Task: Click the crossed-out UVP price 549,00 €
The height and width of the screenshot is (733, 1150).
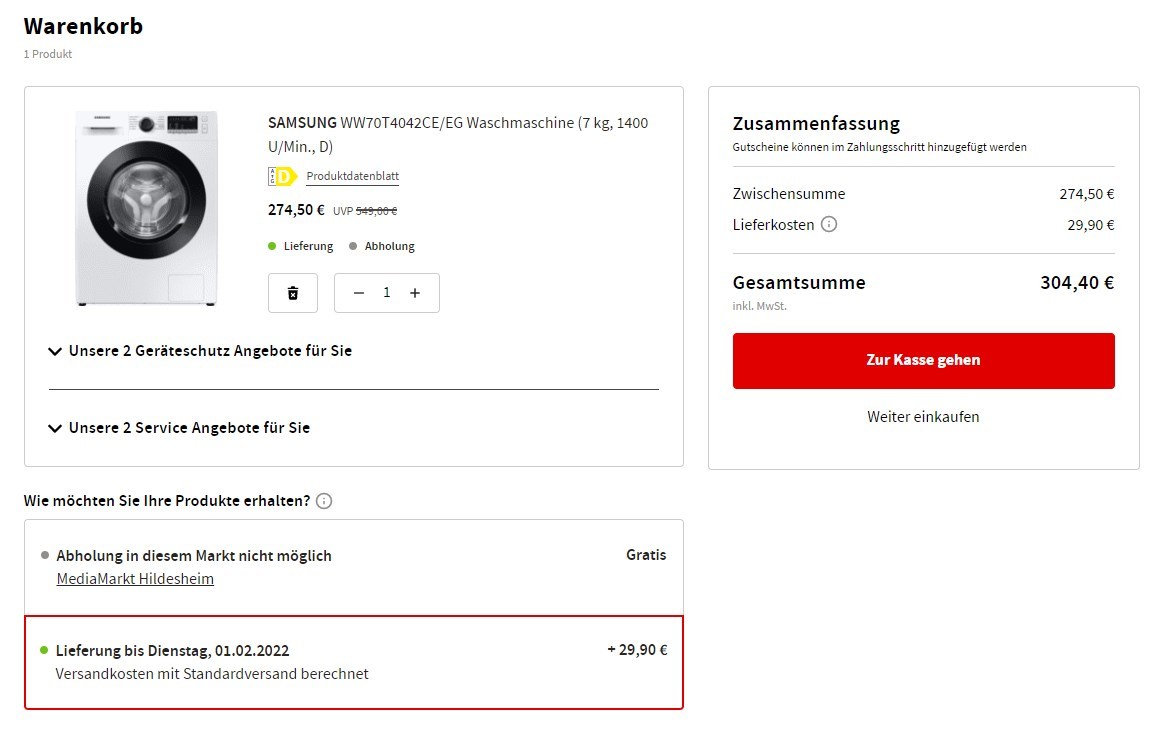Action: click(x=376, y=211)
